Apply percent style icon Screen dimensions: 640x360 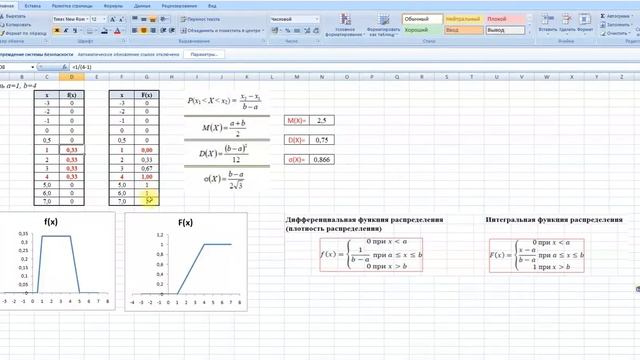(x=288, y=31)
